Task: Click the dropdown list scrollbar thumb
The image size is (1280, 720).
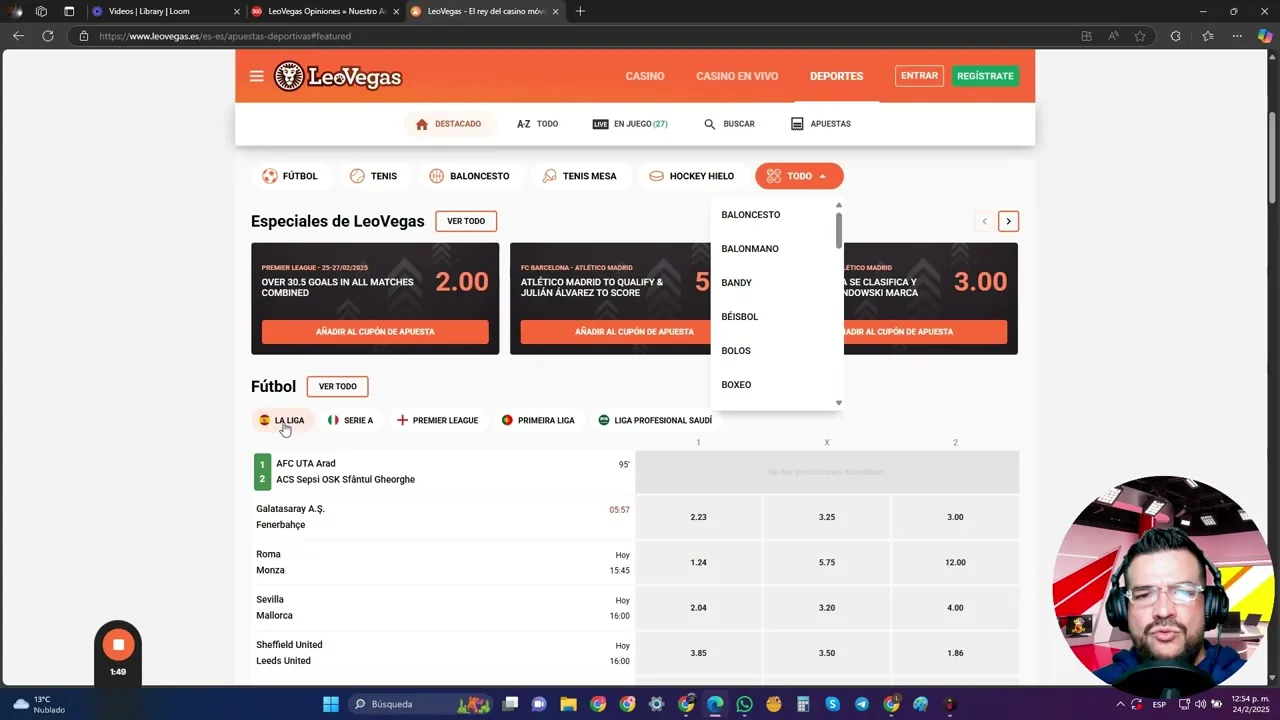Action: pyautogui.click(x=839, y=229)
